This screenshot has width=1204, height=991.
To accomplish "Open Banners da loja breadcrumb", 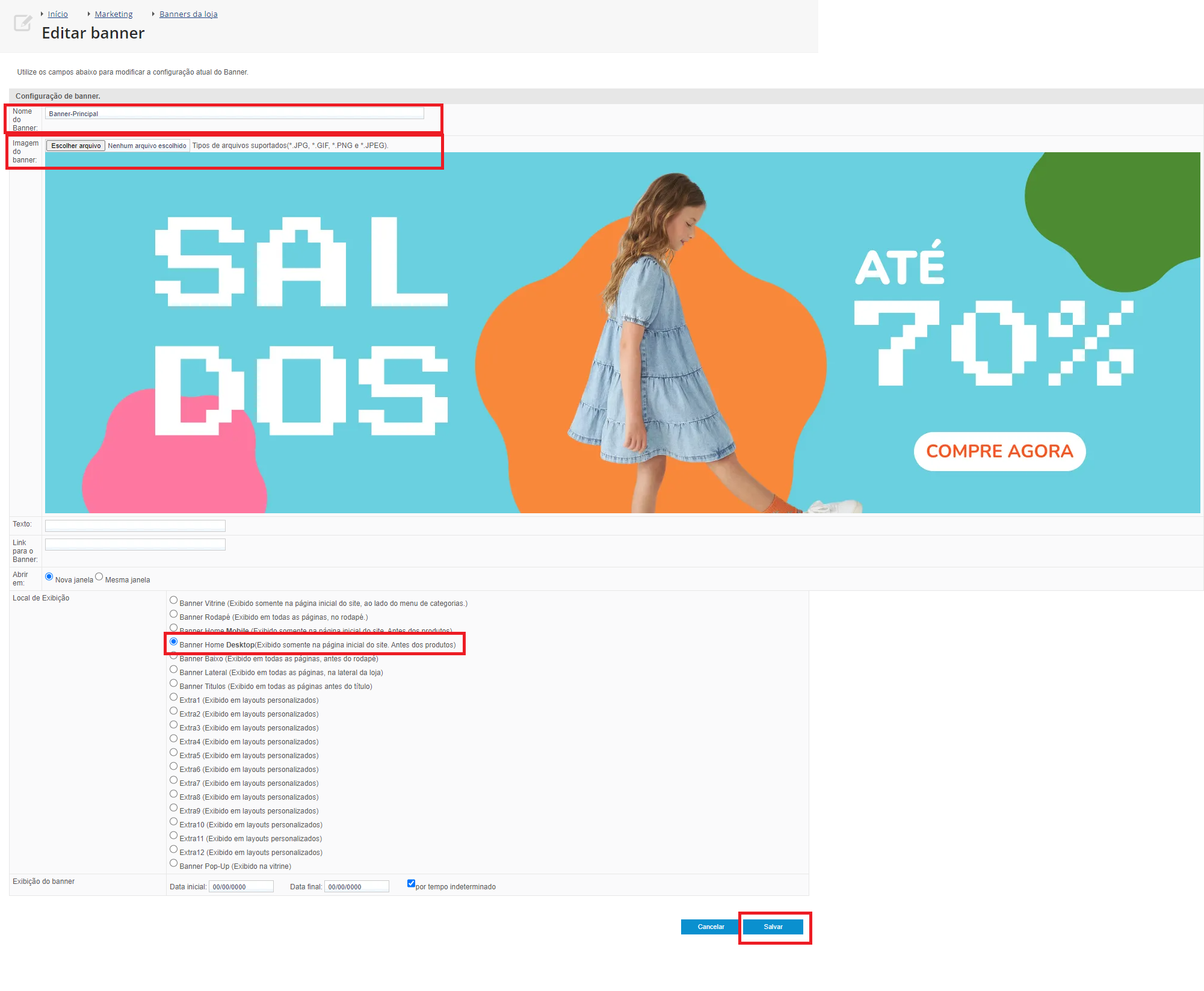I will click(x=188, y=14).
